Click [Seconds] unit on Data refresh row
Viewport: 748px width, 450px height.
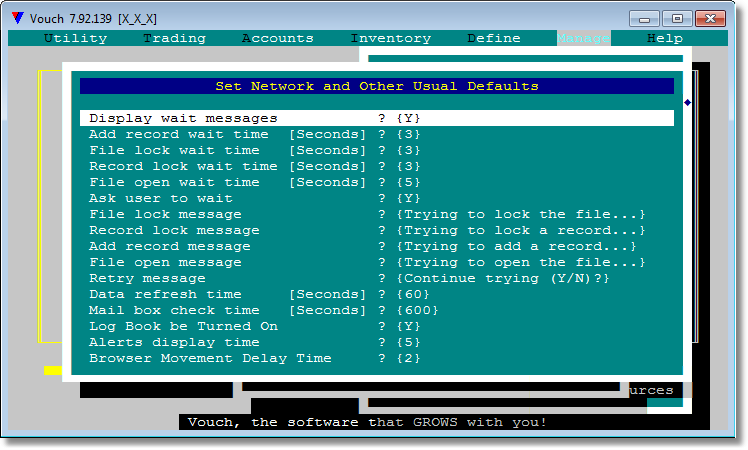pyautogui.click(x=327, y=294)
